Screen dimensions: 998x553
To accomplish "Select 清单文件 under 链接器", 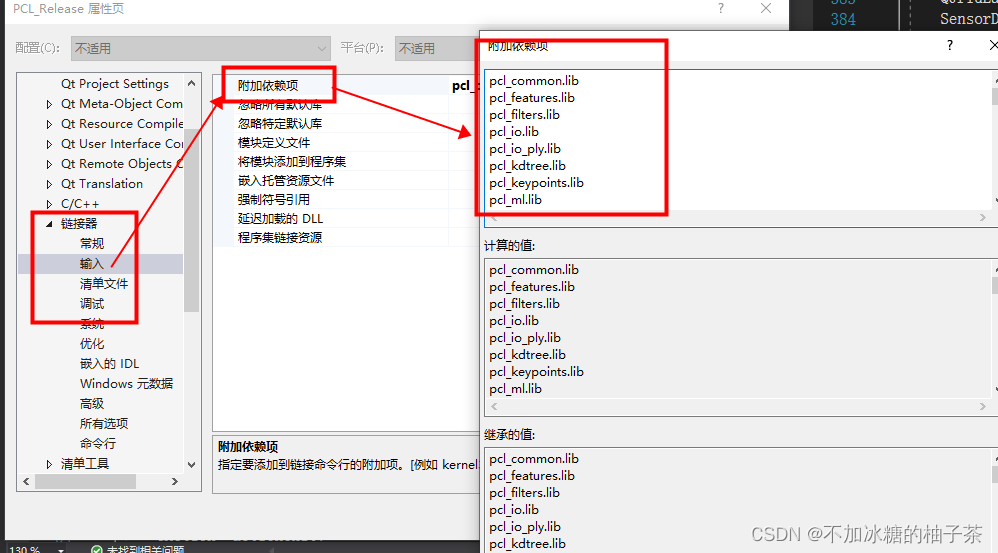I will (104, 284).
